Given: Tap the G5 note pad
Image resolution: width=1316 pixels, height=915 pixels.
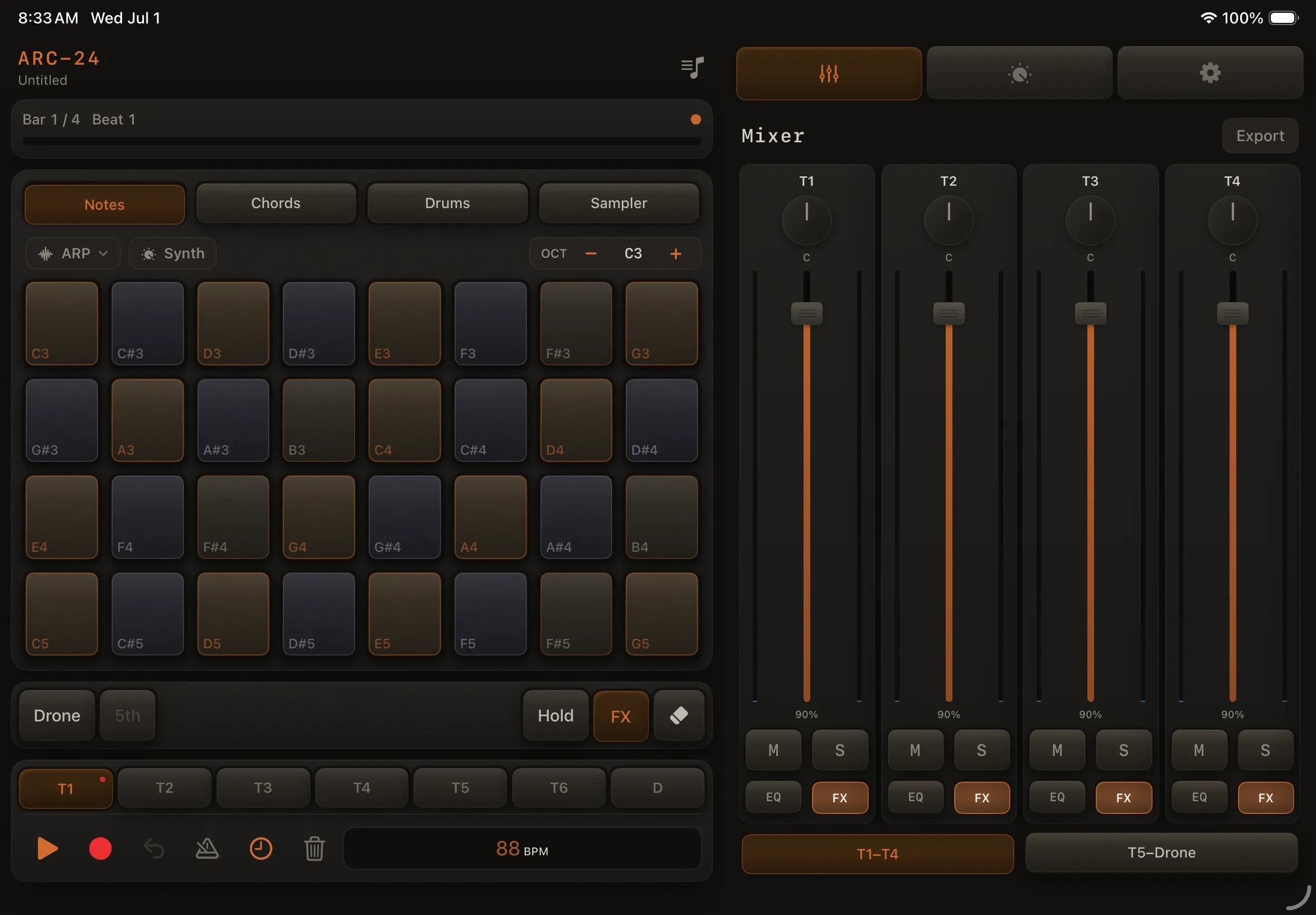Looking at the screenshot, I should [x=662, y=614].
